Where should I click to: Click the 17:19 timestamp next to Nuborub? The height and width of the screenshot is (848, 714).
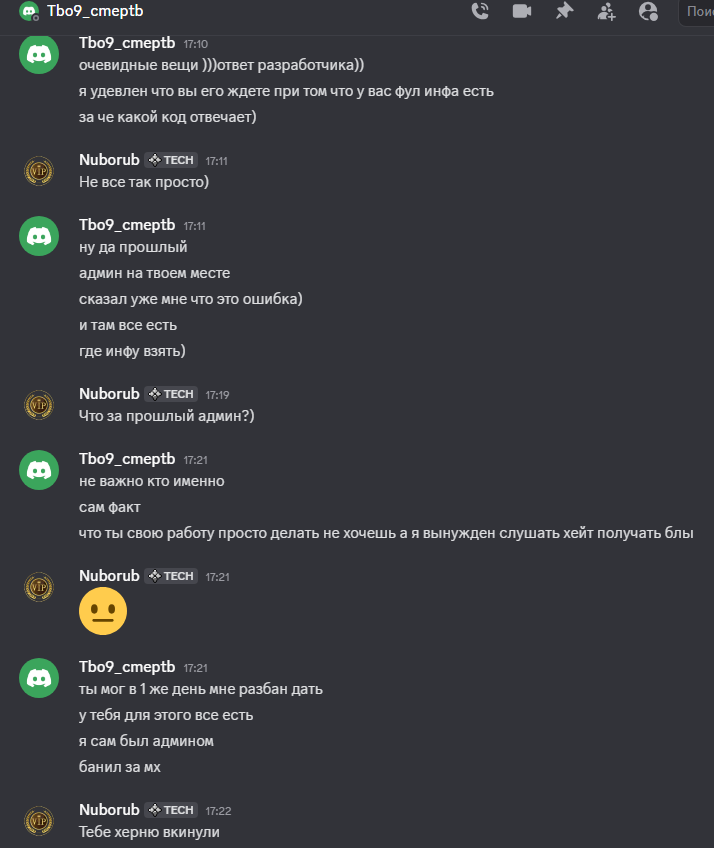tap(217, 395)
